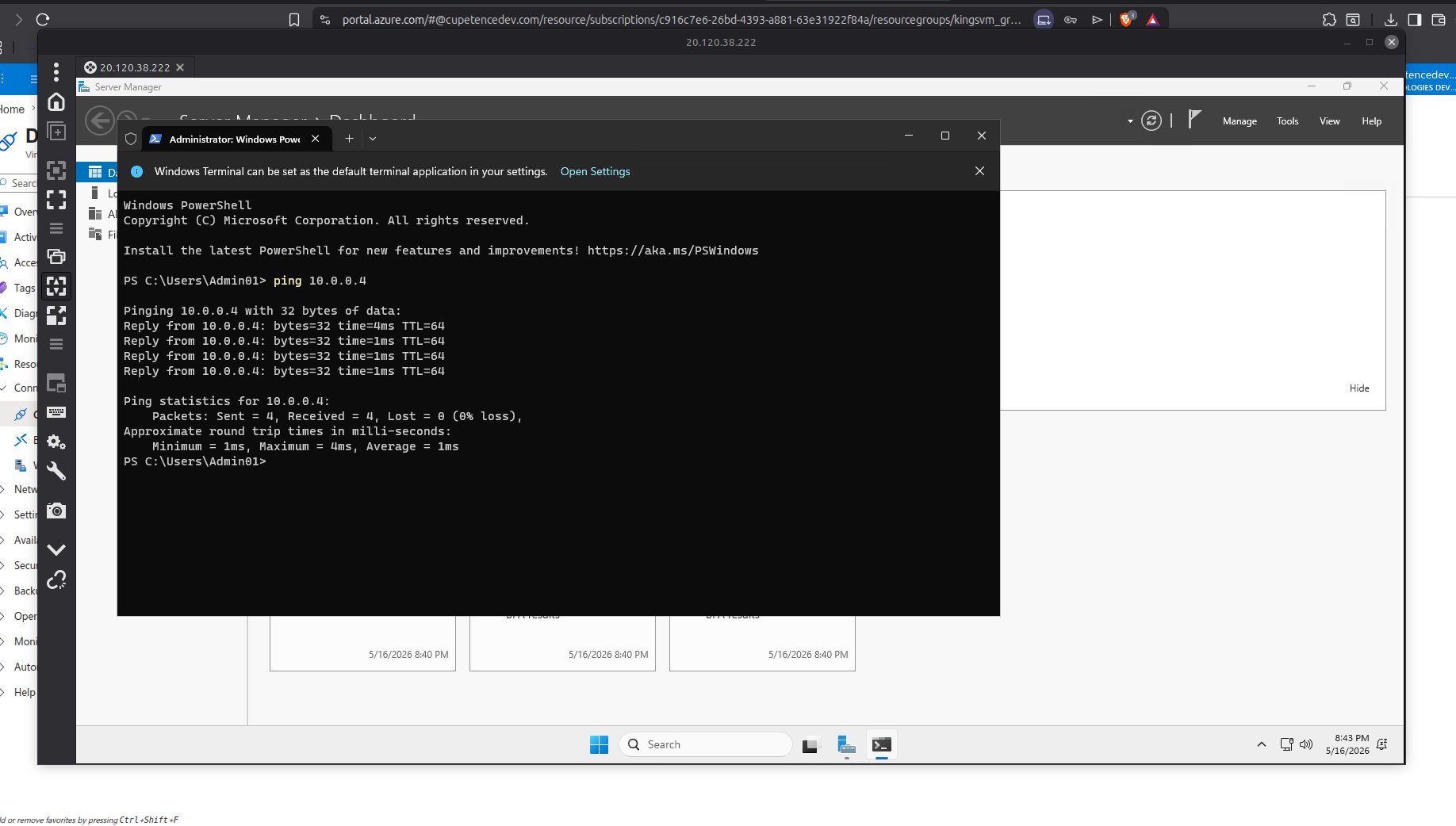Expand the Windows Terminal tab dropdown chevron
1456x826 pixels.
(373, 139)
